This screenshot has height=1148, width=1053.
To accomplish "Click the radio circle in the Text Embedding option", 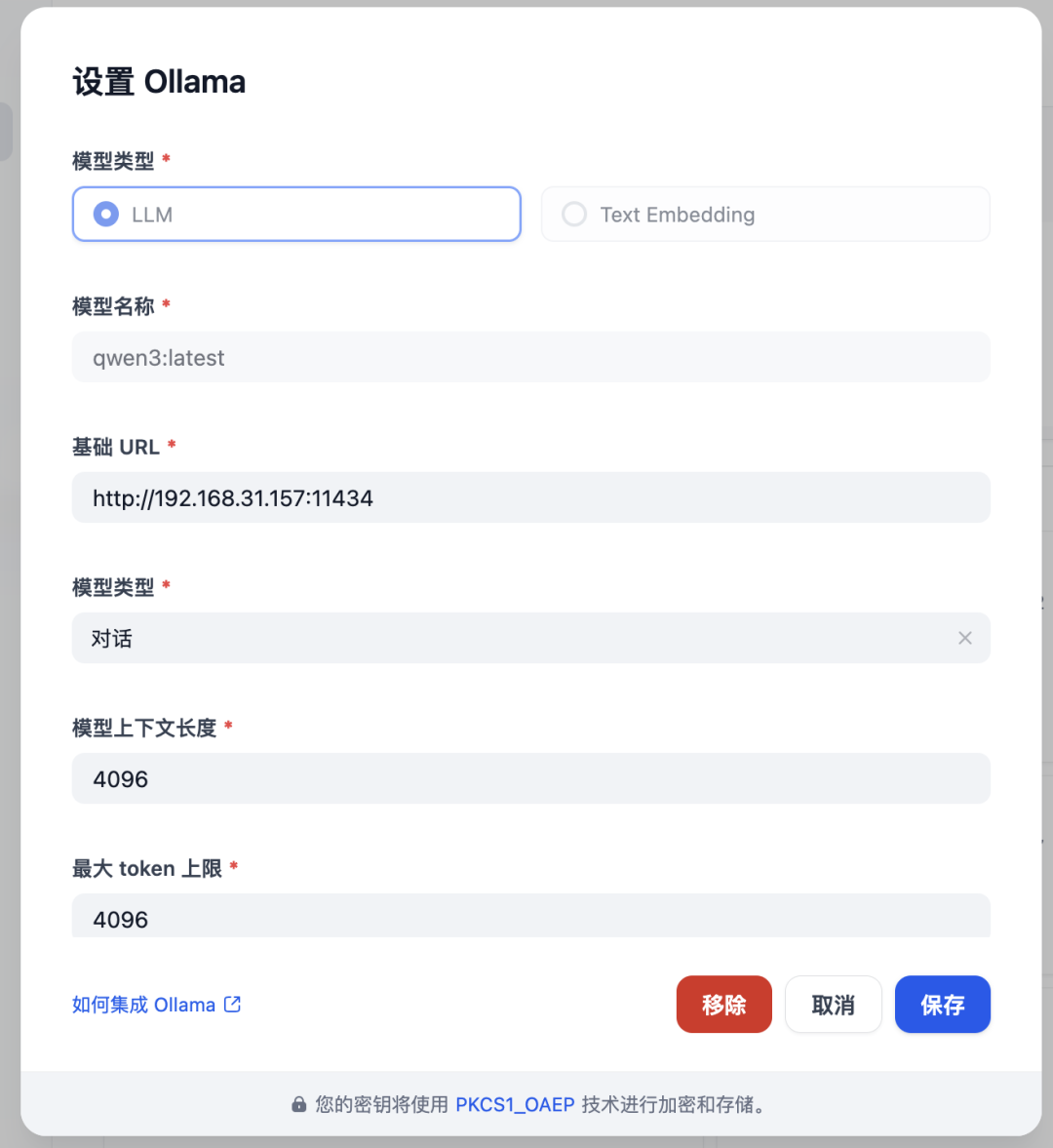I will [573, 214].
